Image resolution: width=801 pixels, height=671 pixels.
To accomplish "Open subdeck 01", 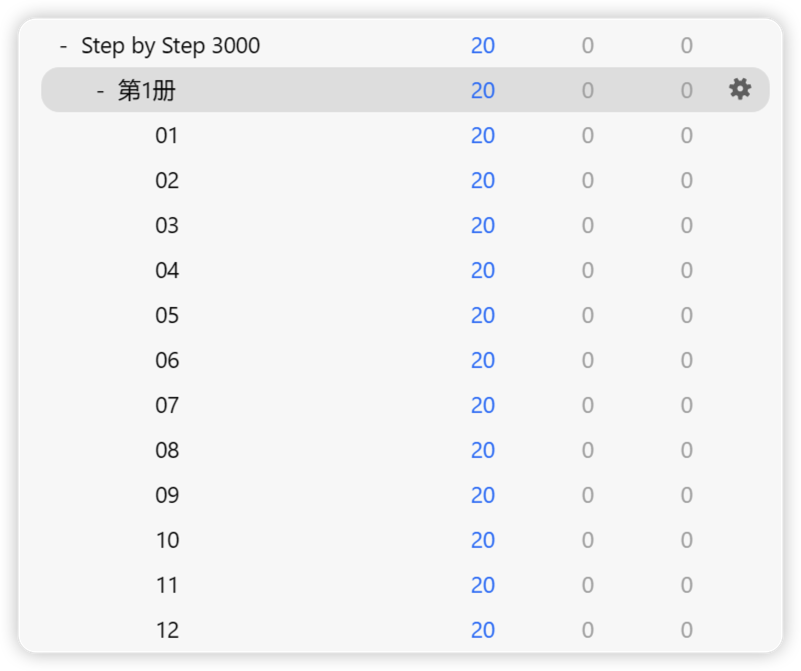I will coord(167,135).
